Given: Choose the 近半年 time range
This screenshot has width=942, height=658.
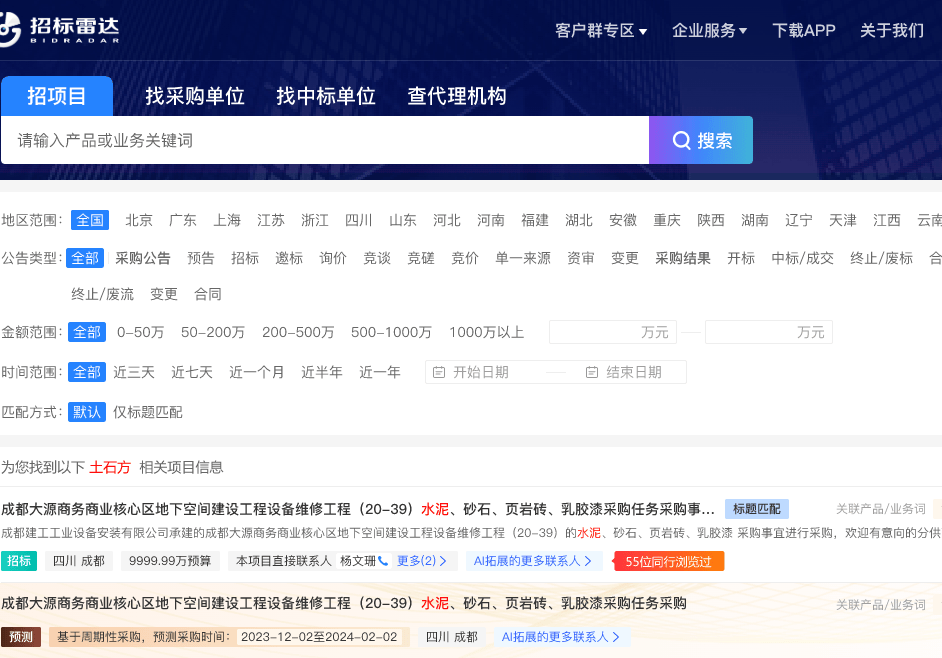Looking at the screenshot, I should (321, 373).
